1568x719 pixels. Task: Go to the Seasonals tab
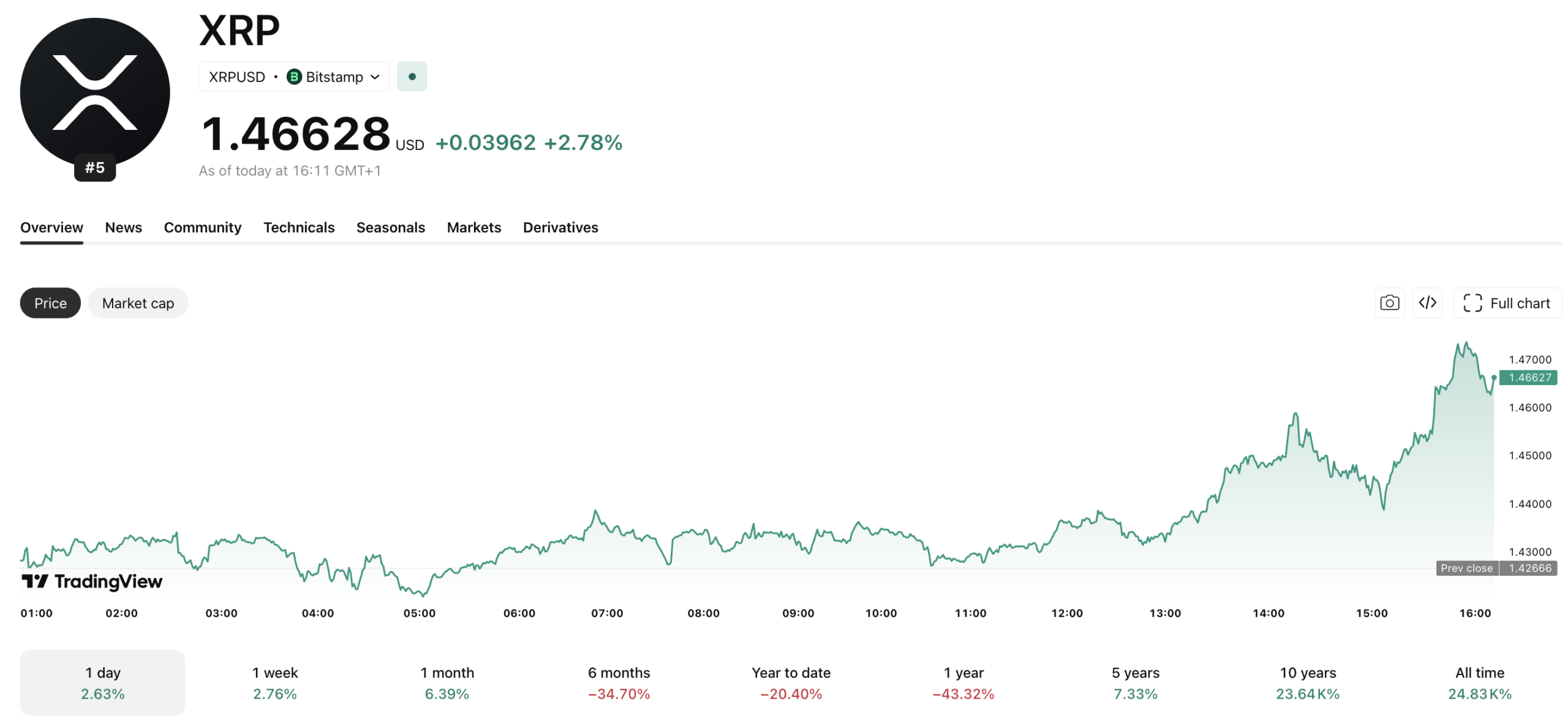pos(390,228)
